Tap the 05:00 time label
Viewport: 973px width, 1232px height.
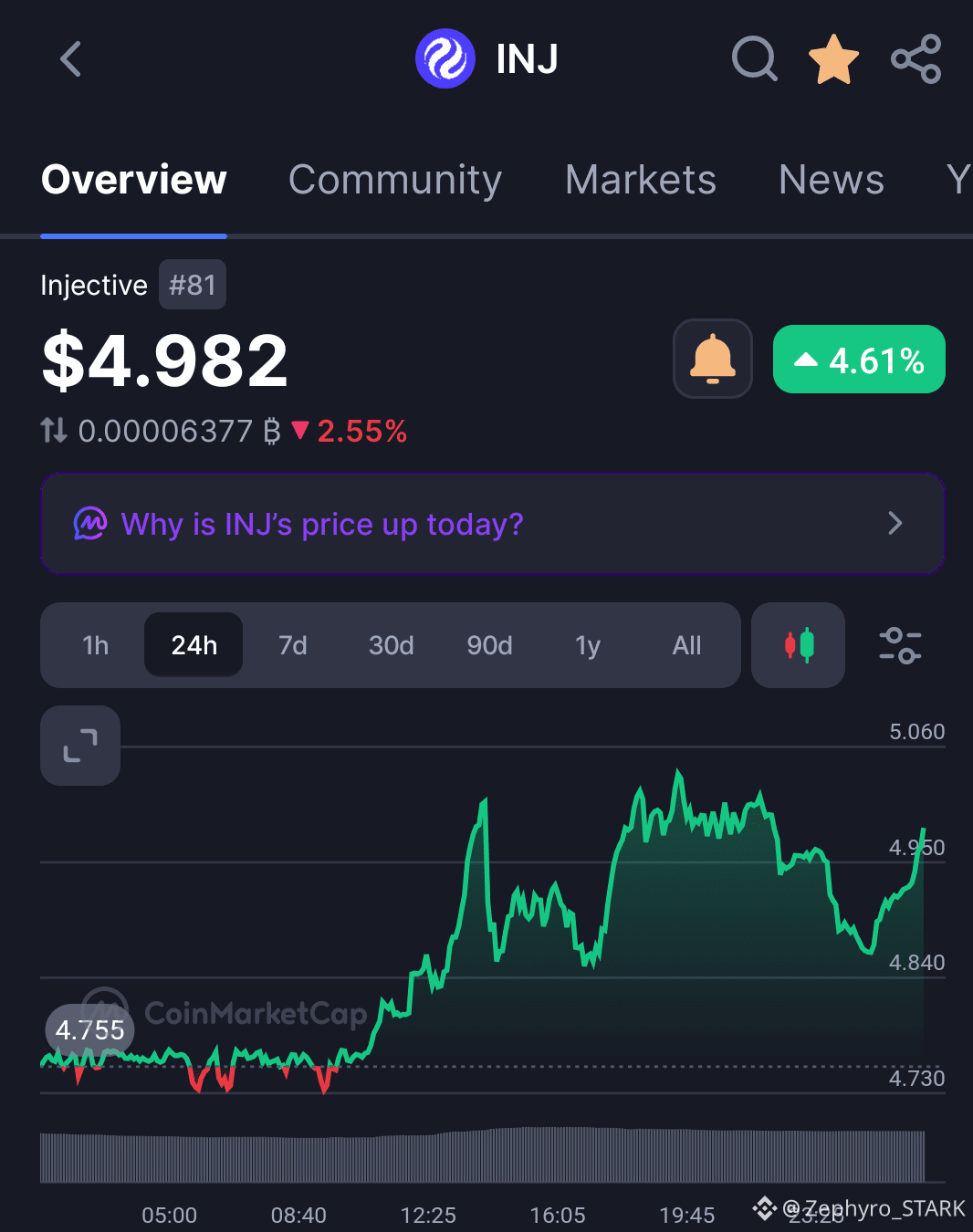coord(169,1216)
